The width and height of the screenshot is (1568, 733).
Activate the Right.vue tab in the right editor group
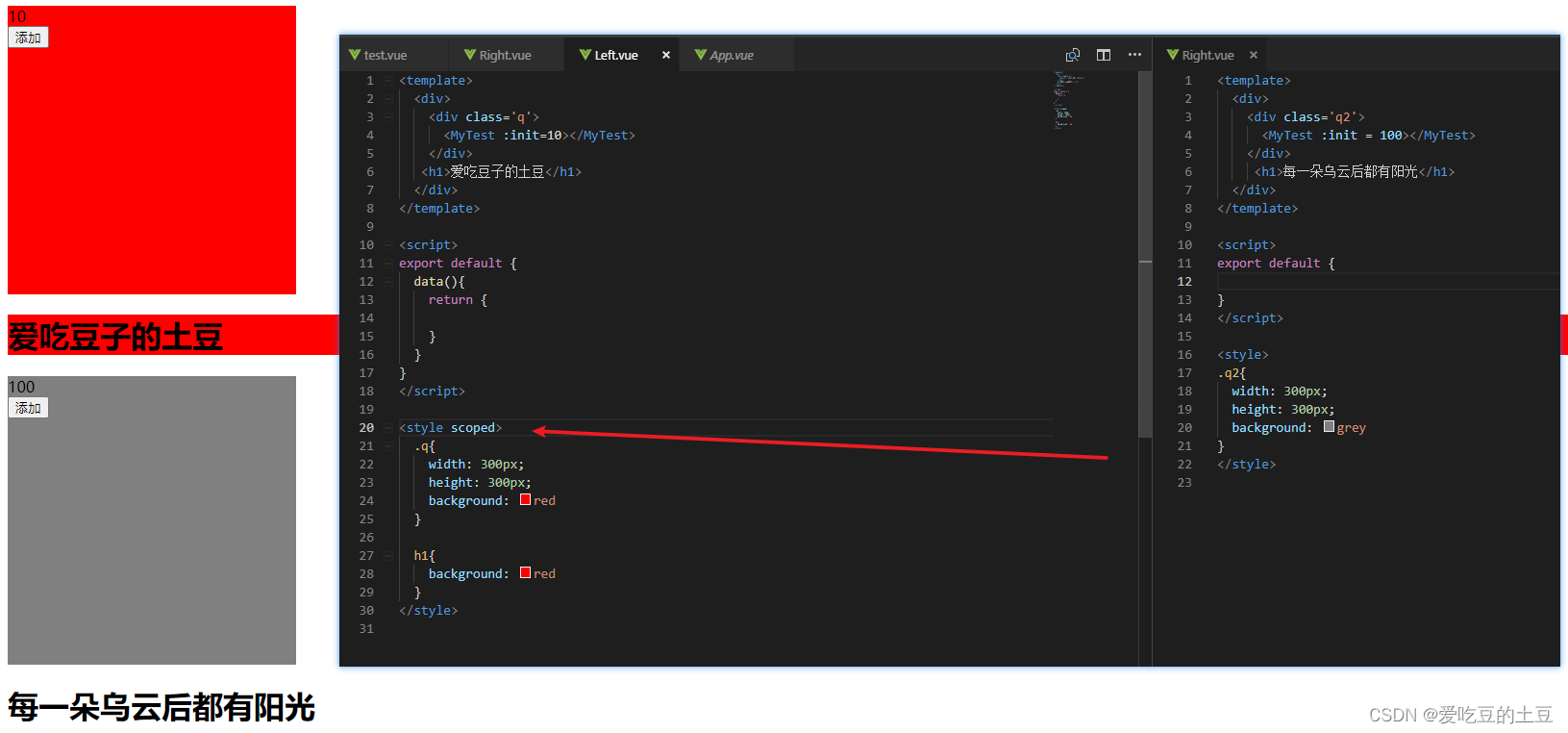[x=1207, y=55]
